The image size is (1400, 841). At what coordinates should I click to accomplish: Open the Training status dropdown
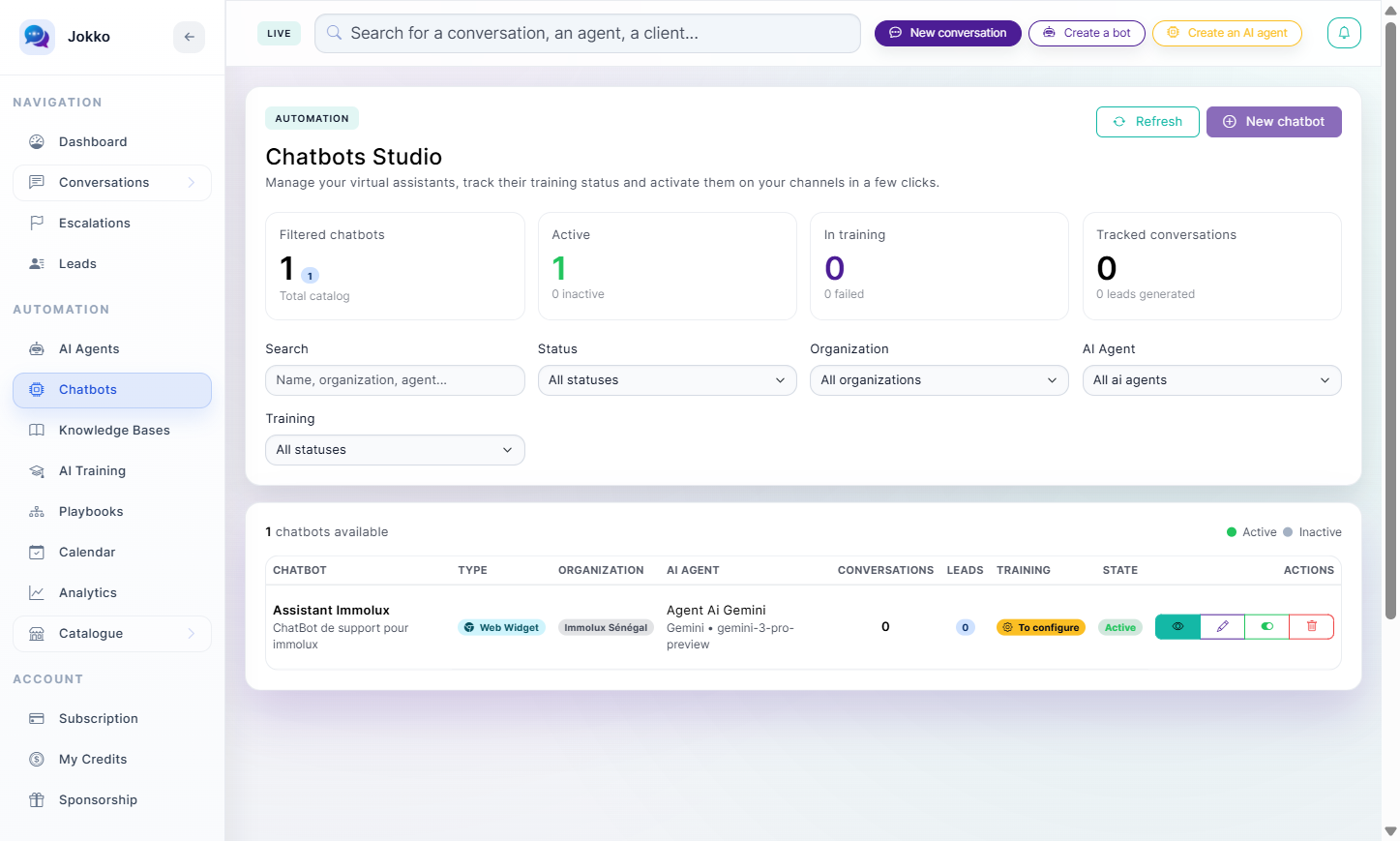[395, 450]
